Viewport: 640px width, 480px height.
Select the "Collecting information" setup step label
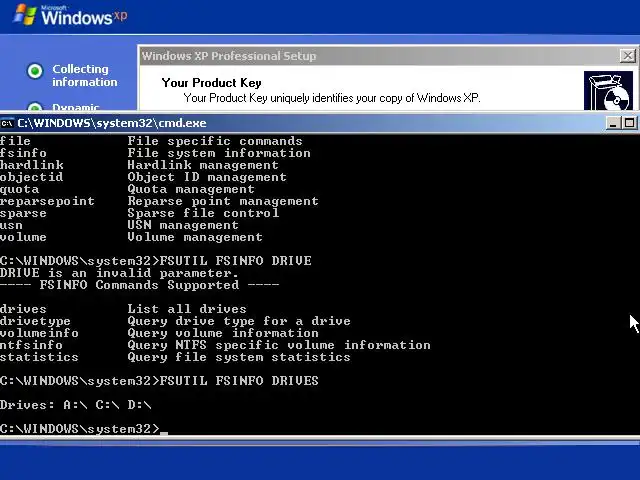84,76
